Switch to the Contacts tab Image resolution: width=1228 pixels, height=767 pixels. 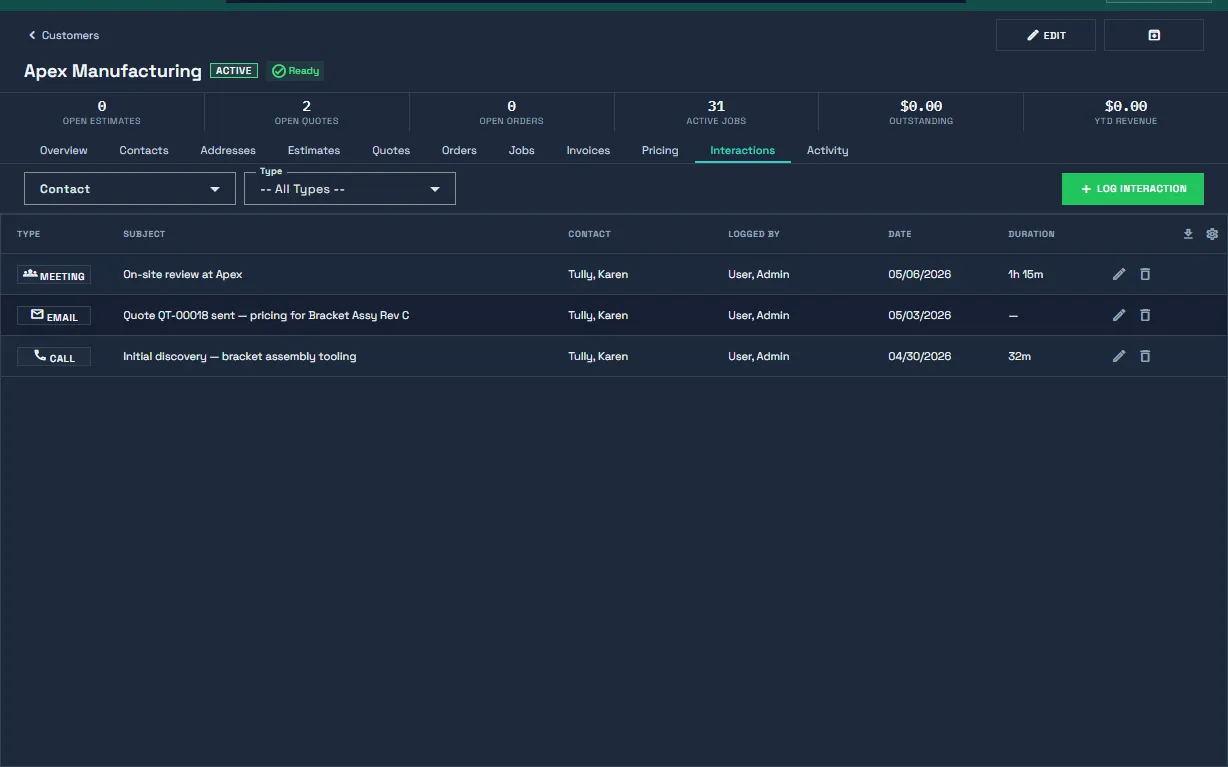(x=144, y=150)
